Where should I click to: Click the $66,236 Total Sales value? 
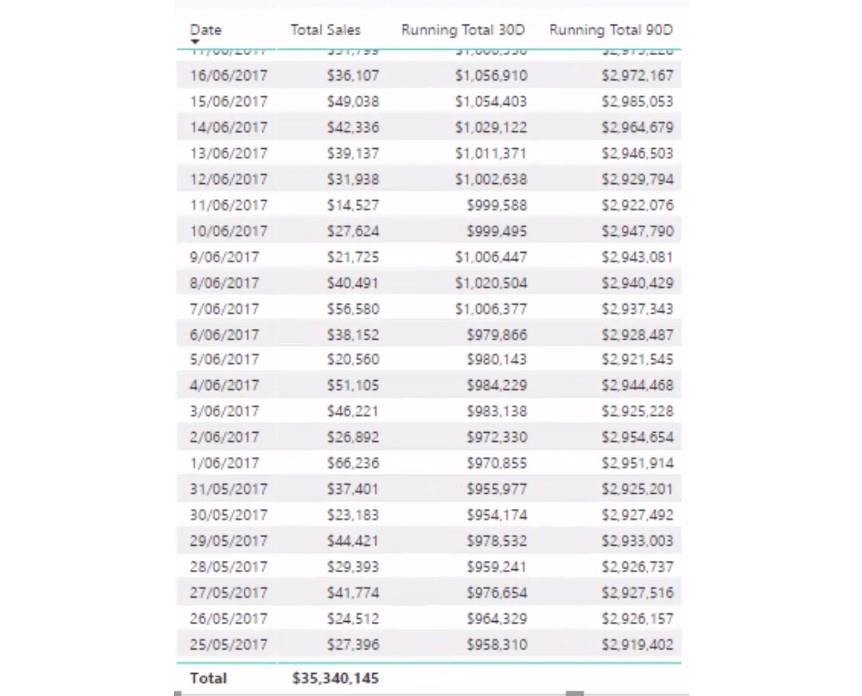click(353, 463)
